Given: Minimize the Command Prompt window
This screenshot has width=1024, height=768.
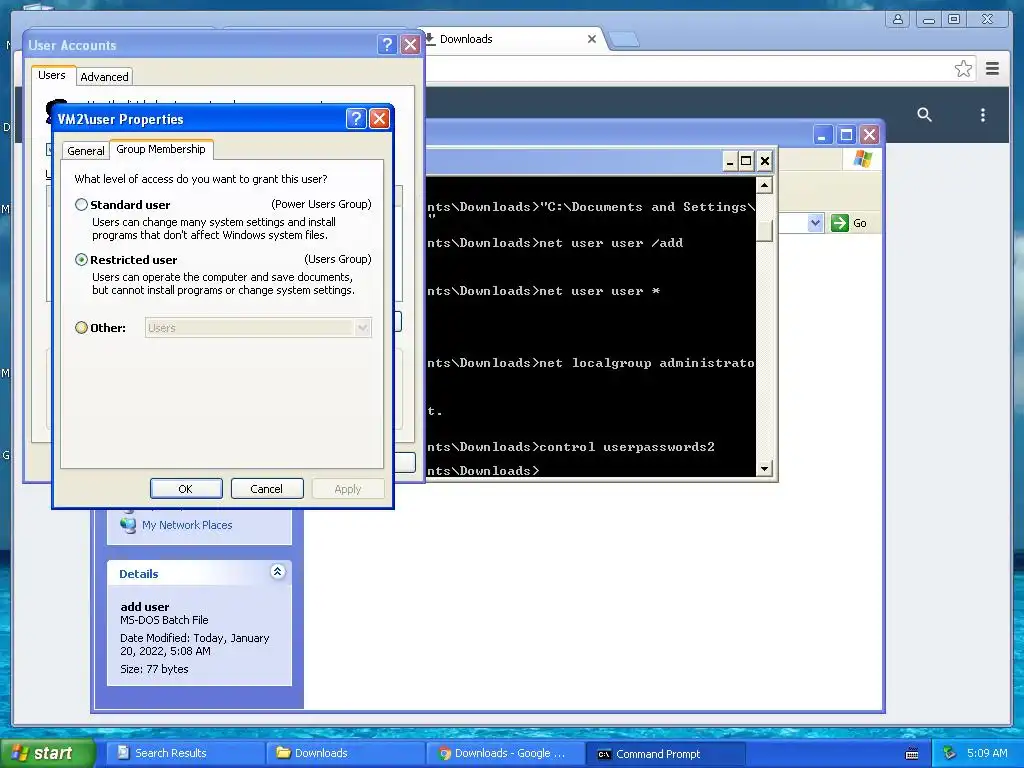Looking at the screenshot, I should pos(730,161).
